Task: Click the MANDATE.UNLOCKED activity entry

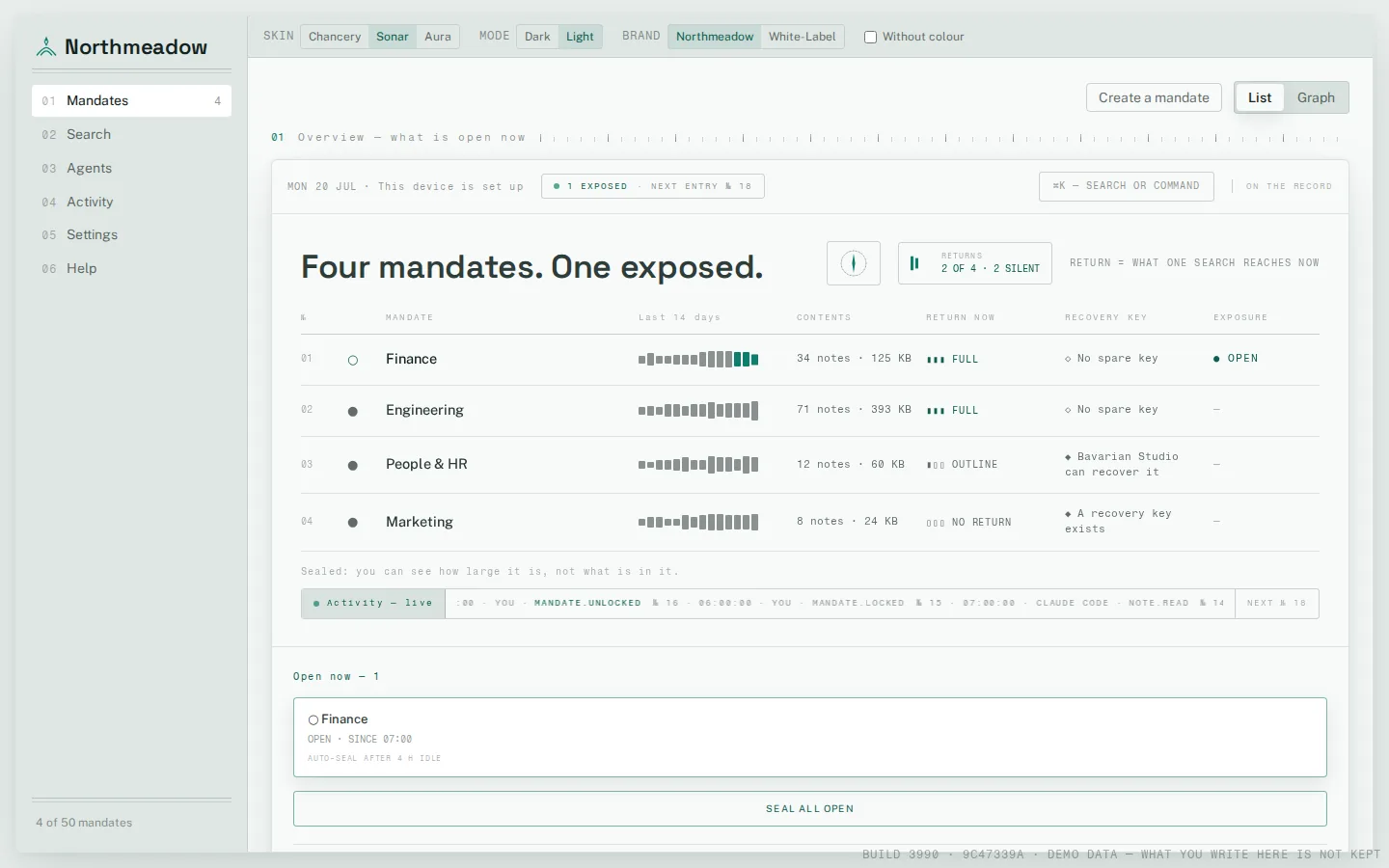Action: point(587,603)
